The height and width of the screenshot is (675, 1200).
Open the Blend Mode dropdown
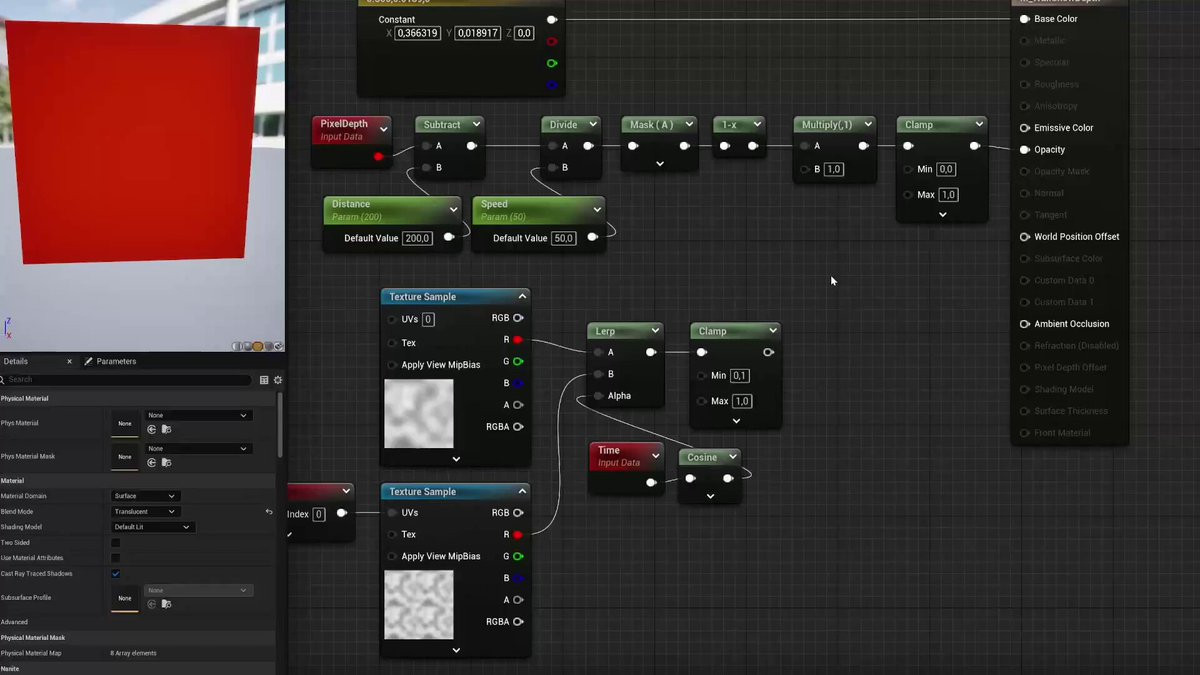144,512
